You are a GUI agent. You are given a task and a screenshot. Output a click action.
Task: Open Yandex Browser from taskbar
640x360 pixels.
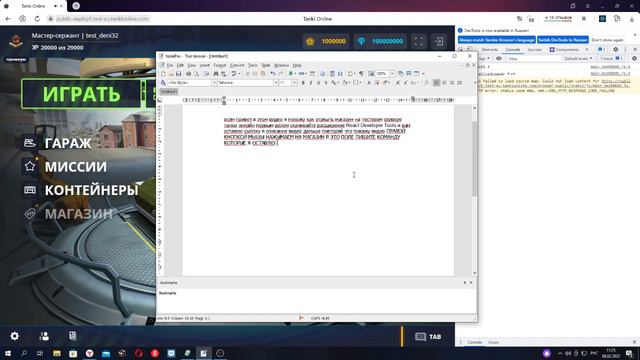89,353
